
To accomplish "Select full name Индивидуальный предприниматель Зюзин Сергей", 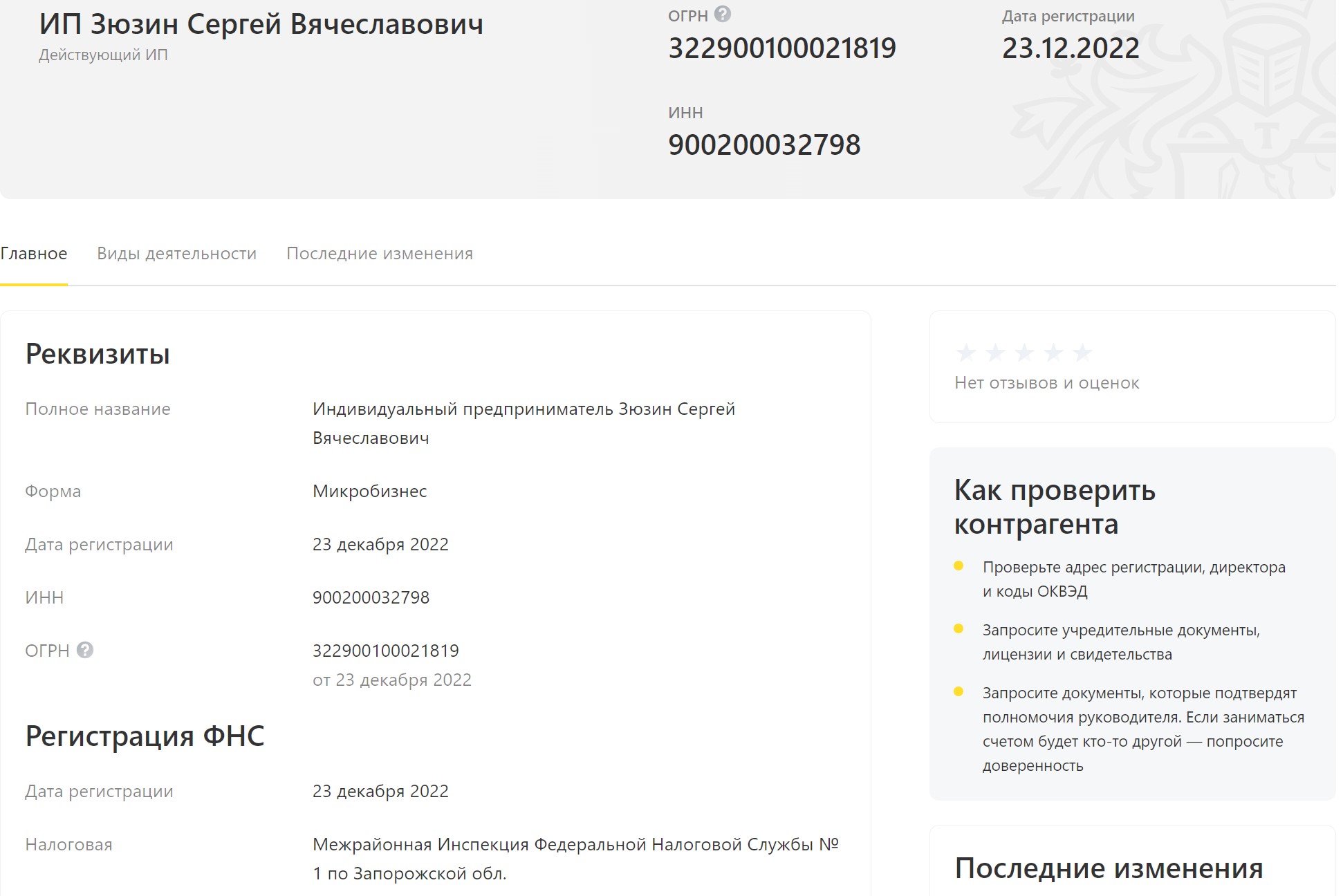I will pos(524,409).
